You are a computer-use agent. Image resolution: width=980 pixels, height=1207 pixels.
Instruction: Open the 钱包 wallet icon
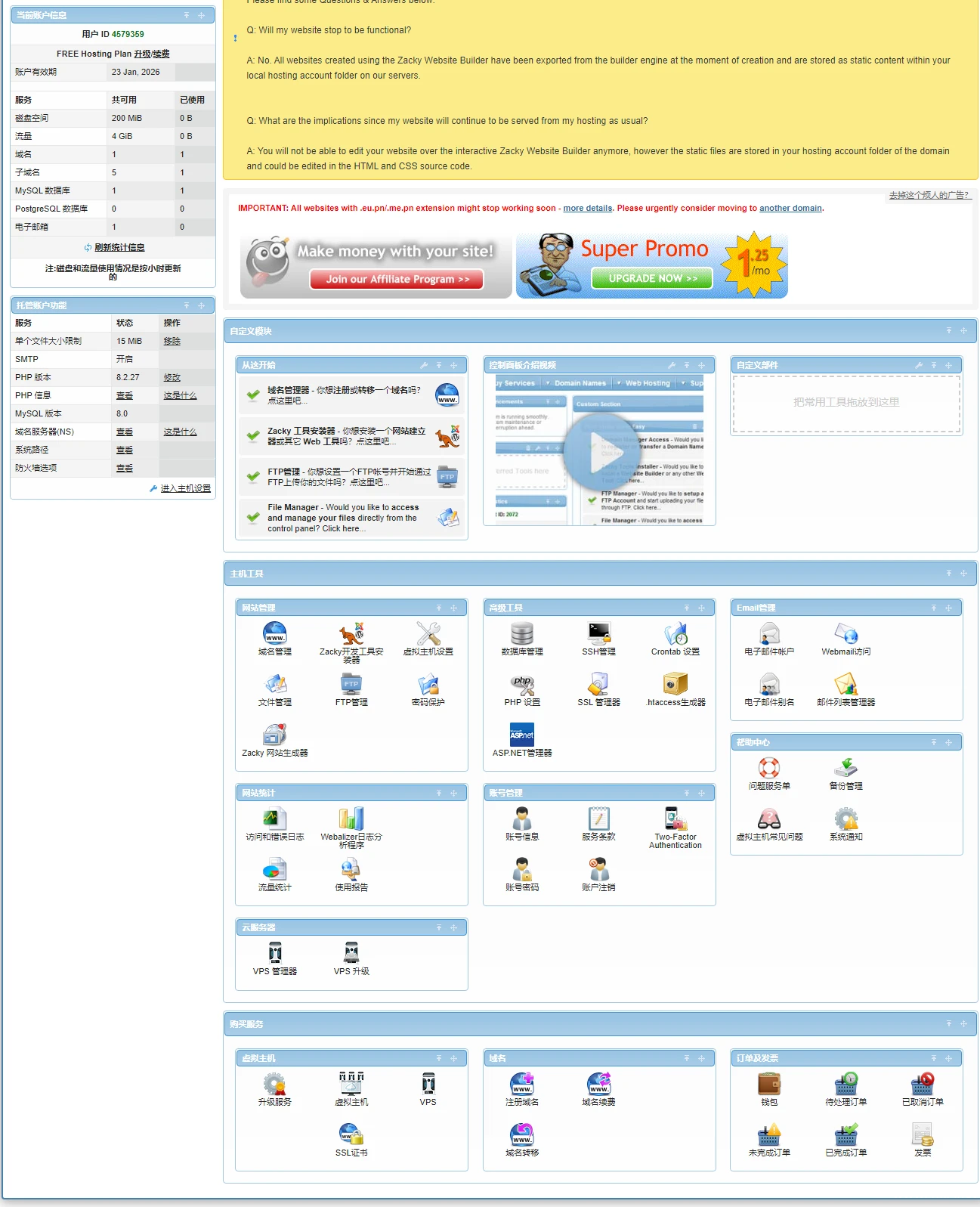[x=768, y=1085]
